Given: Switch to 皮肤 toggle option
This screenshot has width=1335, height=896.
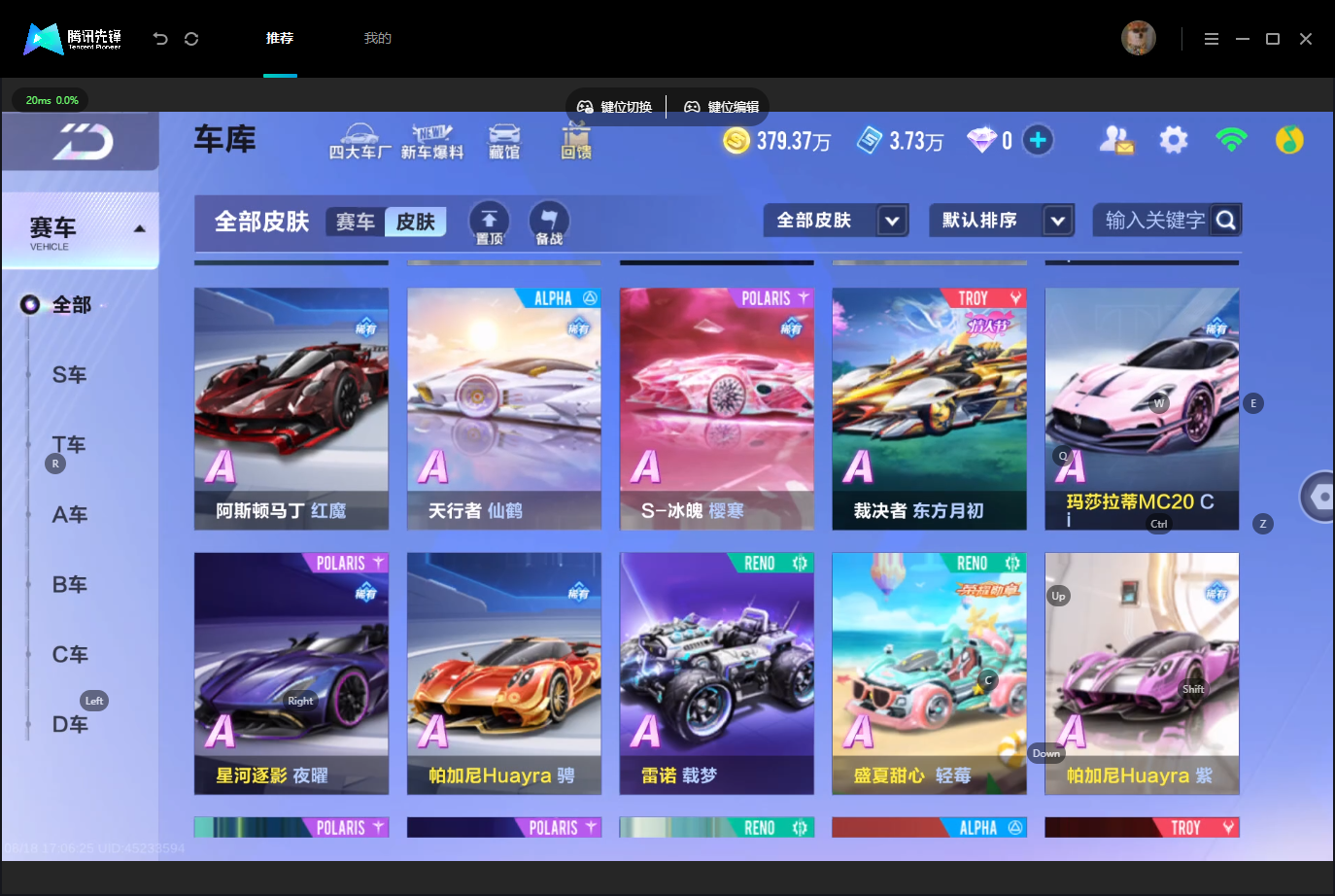Looking at the screenshot, I should [416, 223].
